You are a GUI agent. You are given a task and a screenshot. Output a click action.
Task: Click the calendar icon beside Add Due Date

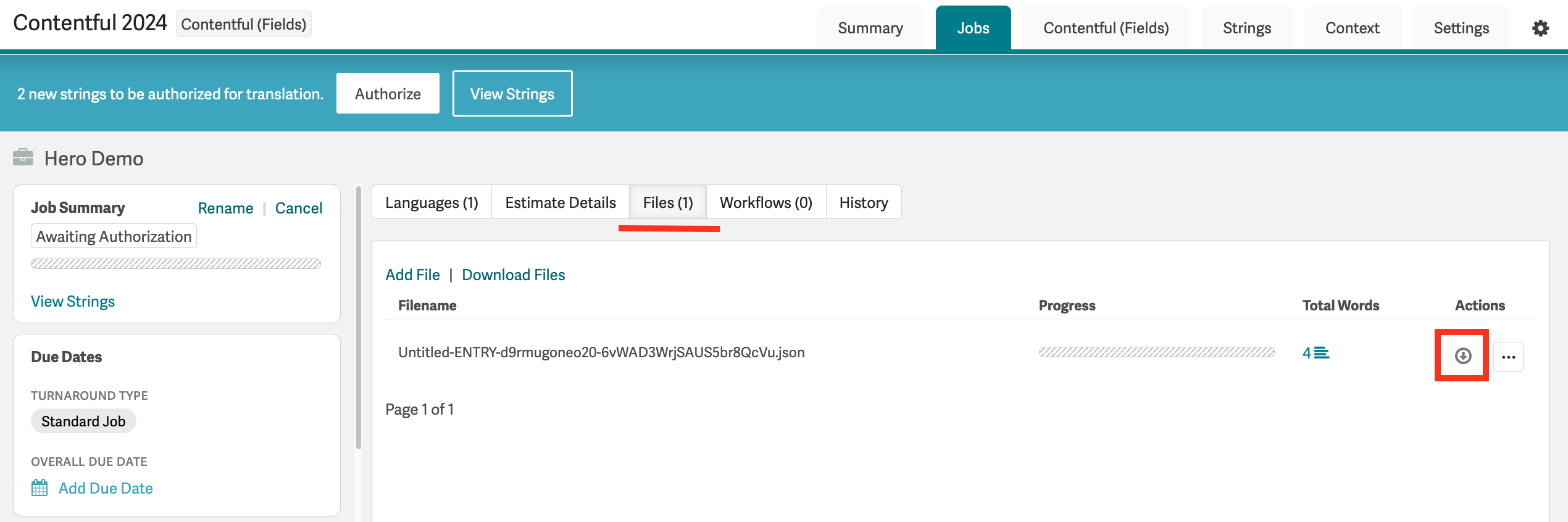40,488
